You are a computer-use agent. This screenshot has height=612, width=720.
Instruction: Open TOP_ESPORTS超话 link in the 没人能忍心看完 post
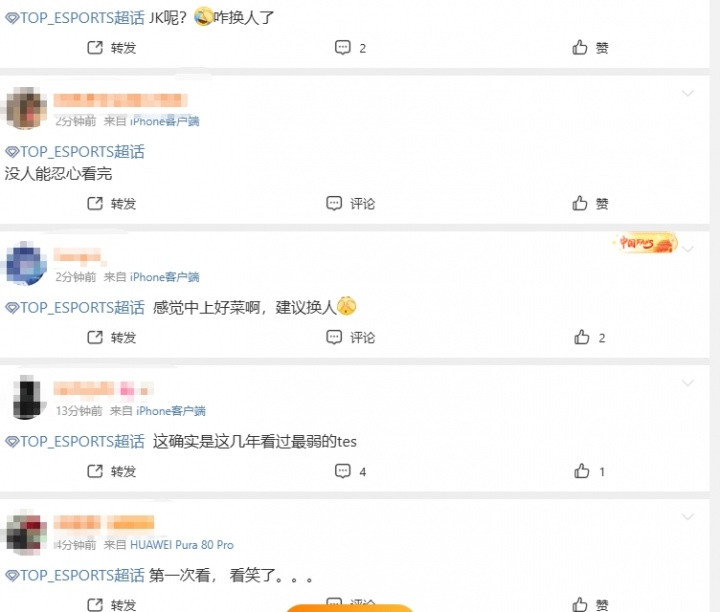tap(75, 152)
